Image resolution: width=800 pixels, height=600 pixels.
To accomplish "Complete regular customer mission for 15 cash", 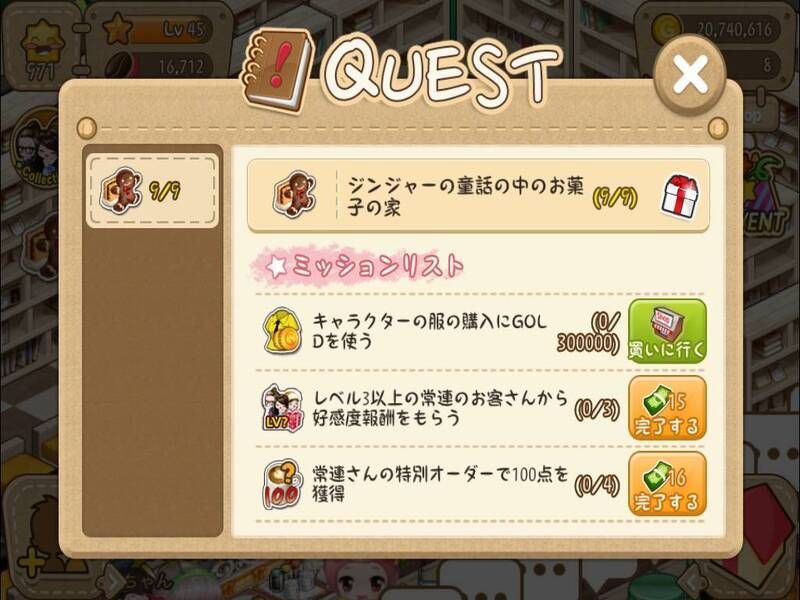I will [667, 408].
